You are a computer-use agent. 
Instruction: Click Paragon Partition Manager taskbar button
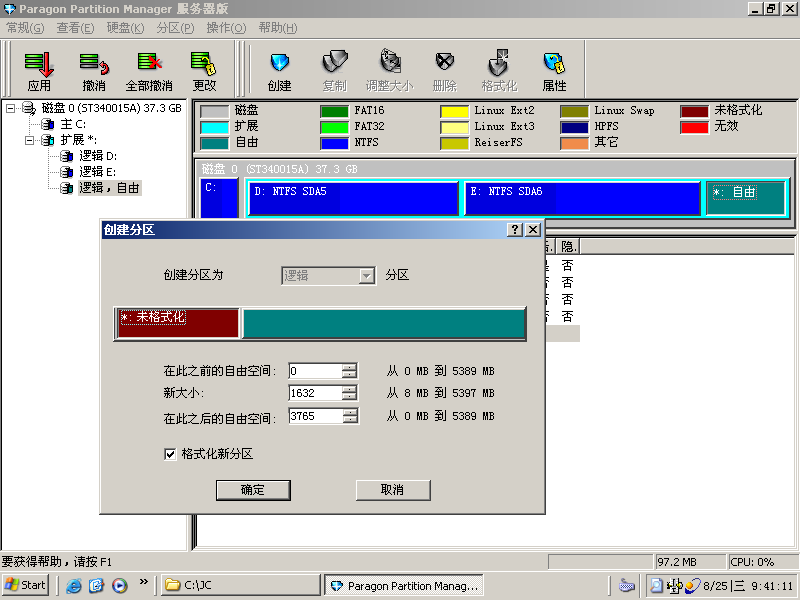404,585
